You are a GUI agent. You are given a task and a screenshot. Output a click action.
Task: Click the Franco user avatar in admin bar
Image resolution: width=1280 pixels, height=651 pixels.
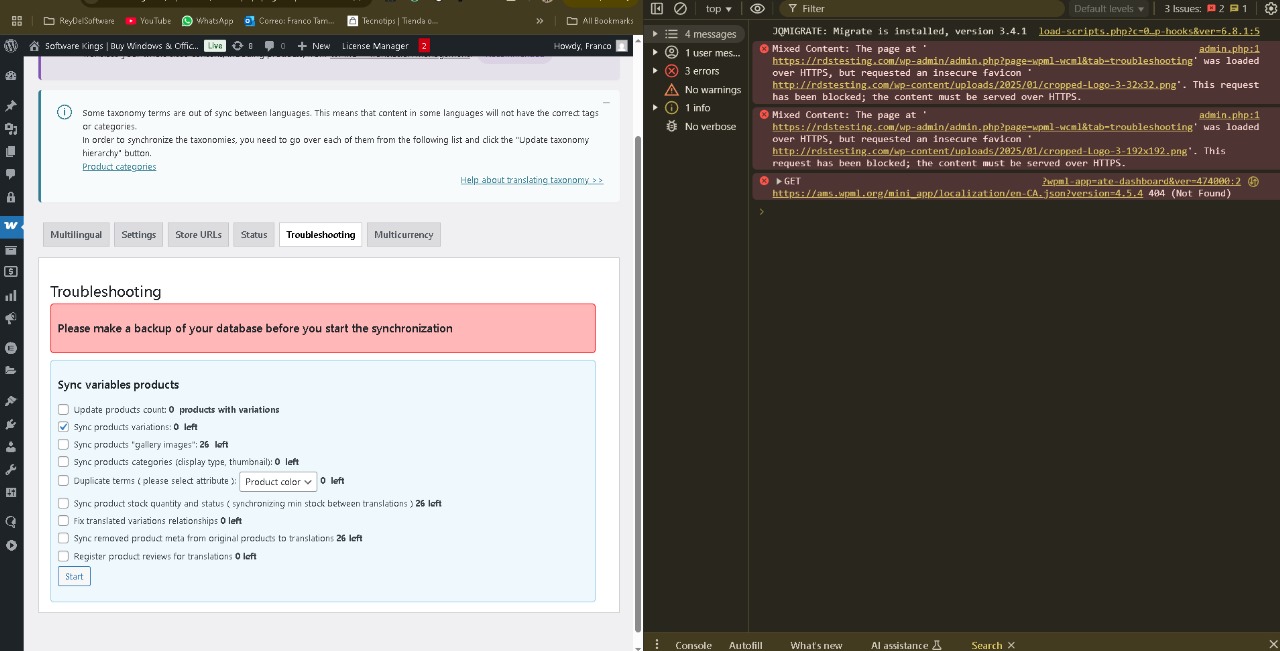(x=622, y=46)
